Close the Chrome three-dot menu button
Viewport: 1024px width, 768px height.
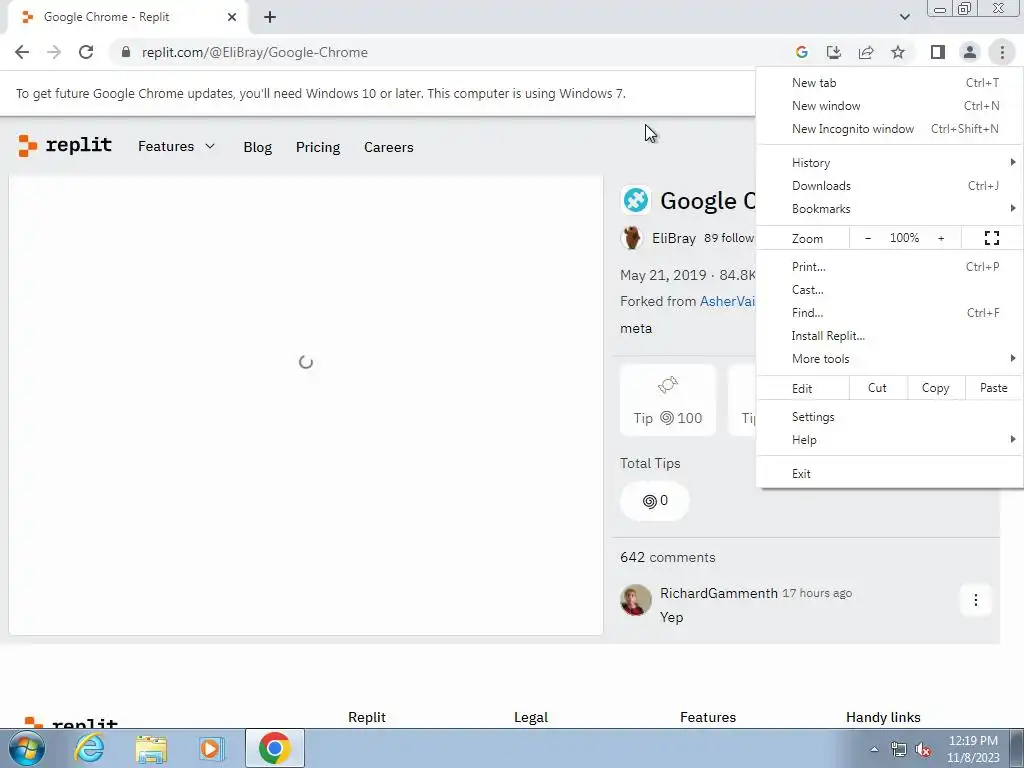click(x=1002, y=52)
